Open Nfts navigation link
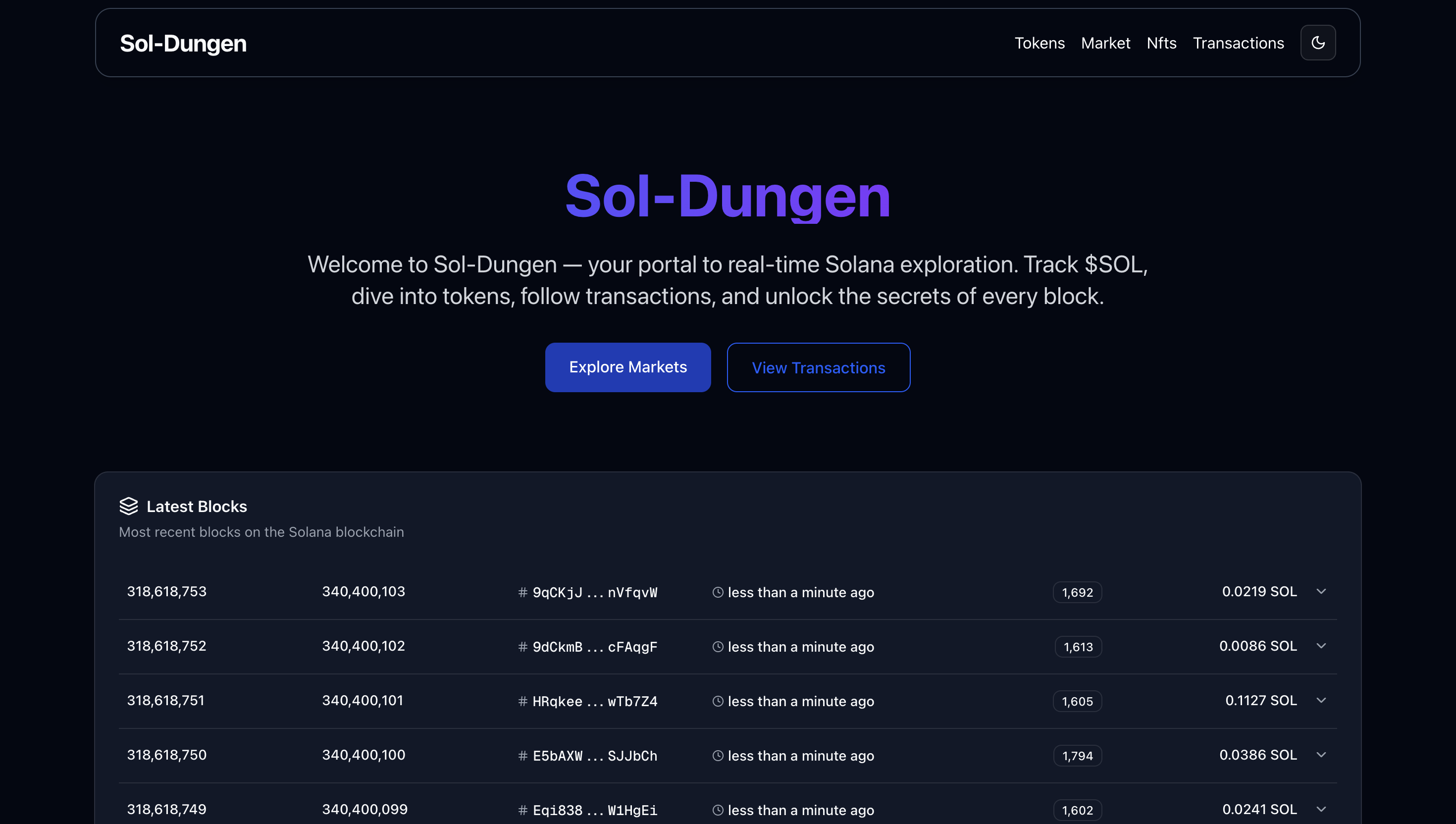Viewport: 1456px width, 824px height. [1161, 43]
